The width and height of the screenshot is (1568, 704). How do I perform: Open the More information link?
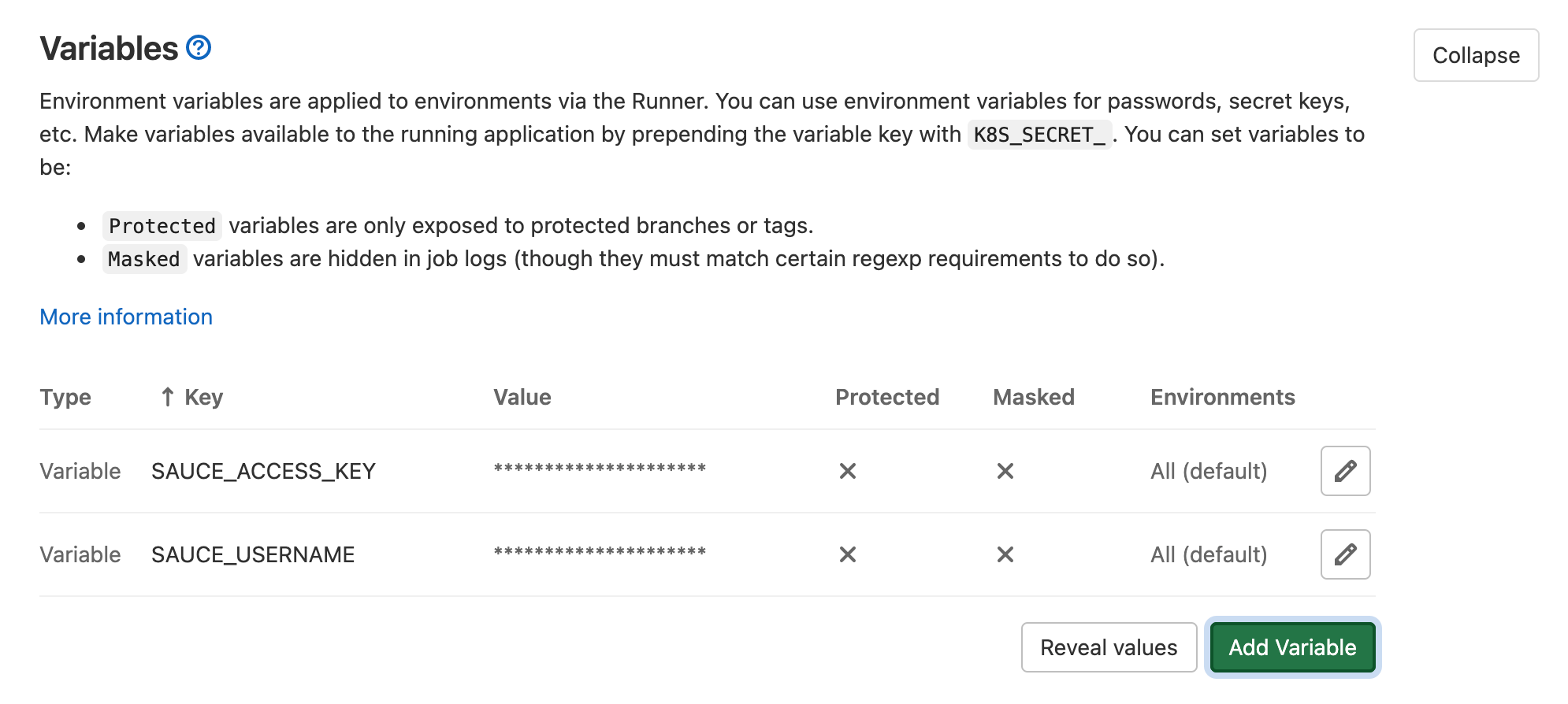click(x=125, y=317)
